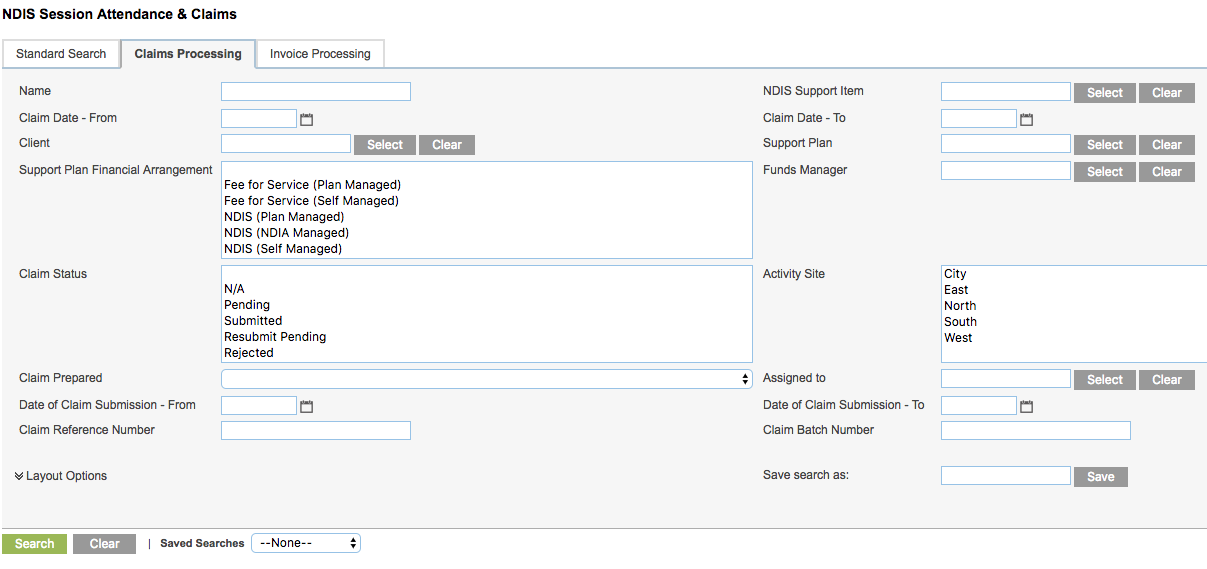Focus the NDIS Support Item field
The image size is (1207, 569).
(1006, 92)
